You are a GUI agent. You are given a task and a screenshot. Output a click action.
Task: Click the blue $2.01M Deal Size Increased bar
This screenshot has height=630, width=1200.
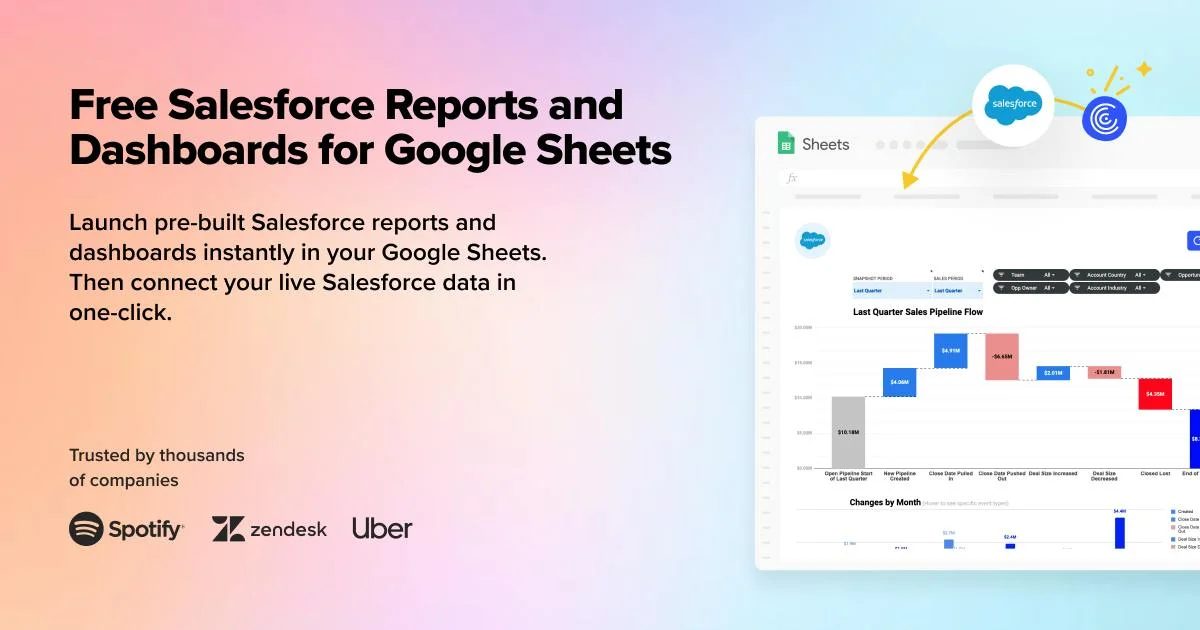click(1053, 373)
